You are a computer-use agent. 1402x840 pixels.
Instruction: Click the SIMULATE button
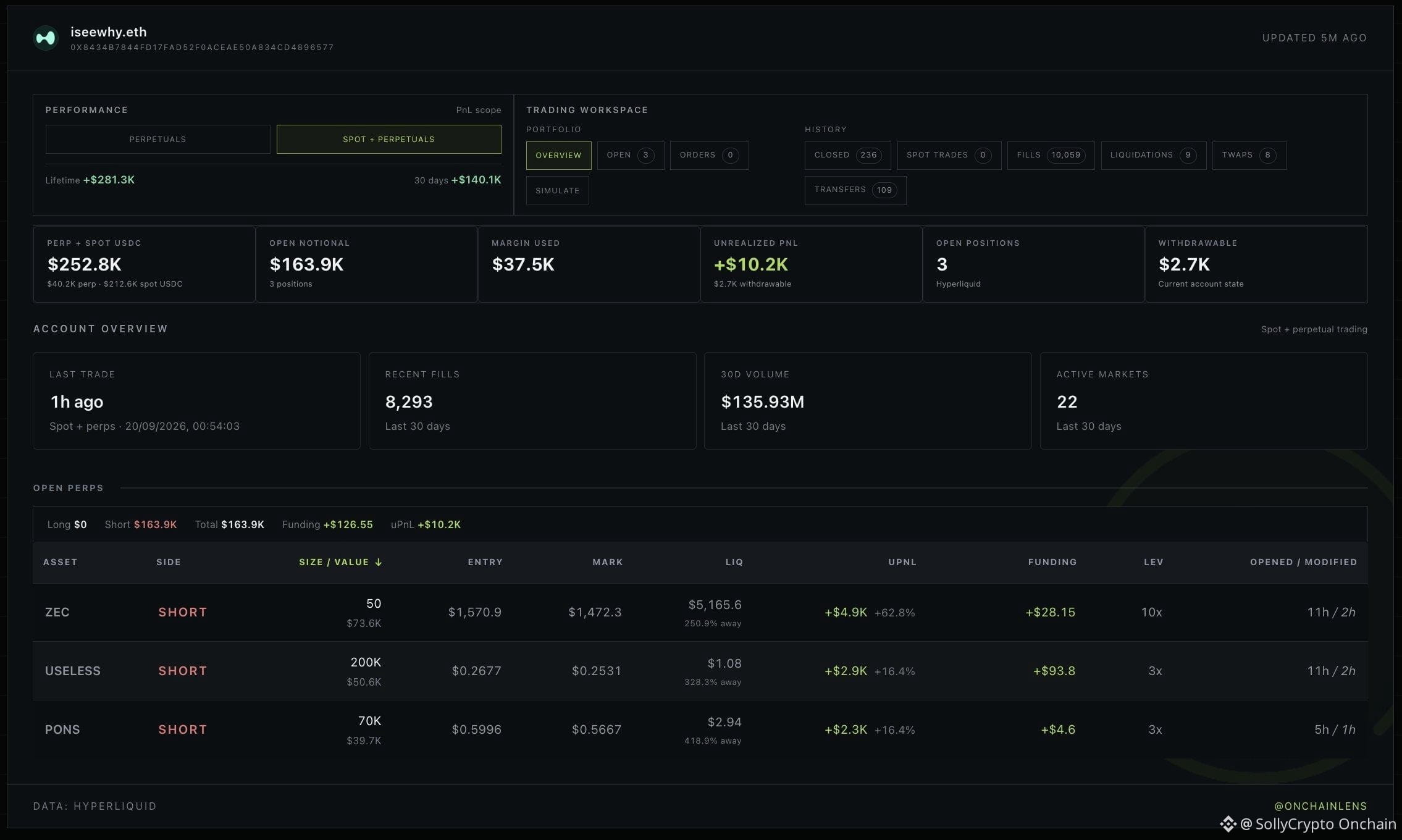pos(557,190)
